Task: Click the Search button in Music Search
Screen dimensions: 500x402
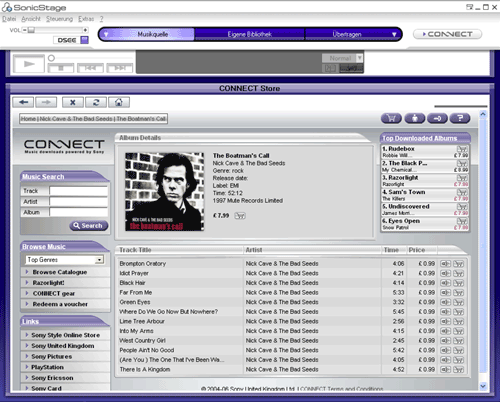Action: point(89,226)
